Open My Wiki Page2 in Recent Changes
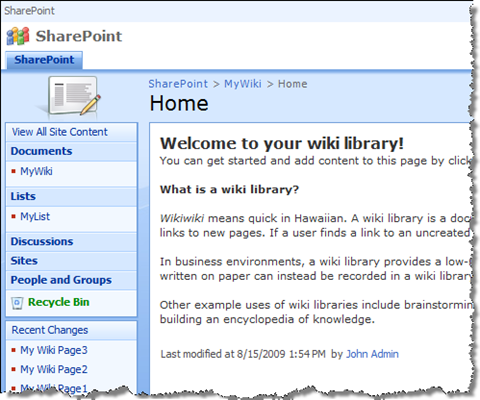Viewport: 480px width, 400px height. (54, 369)
